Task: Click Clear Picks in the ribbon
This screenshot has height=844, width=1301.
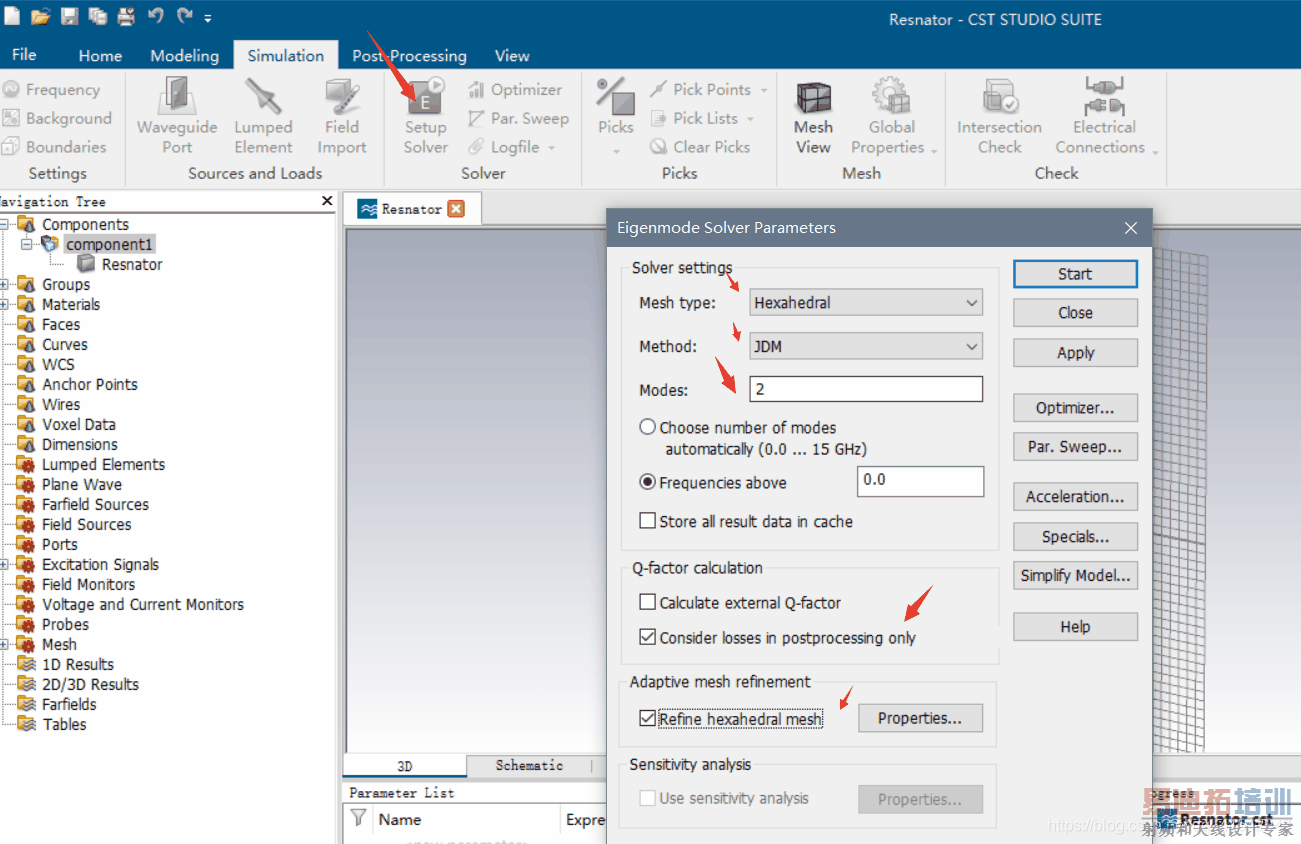Action: 700,147
